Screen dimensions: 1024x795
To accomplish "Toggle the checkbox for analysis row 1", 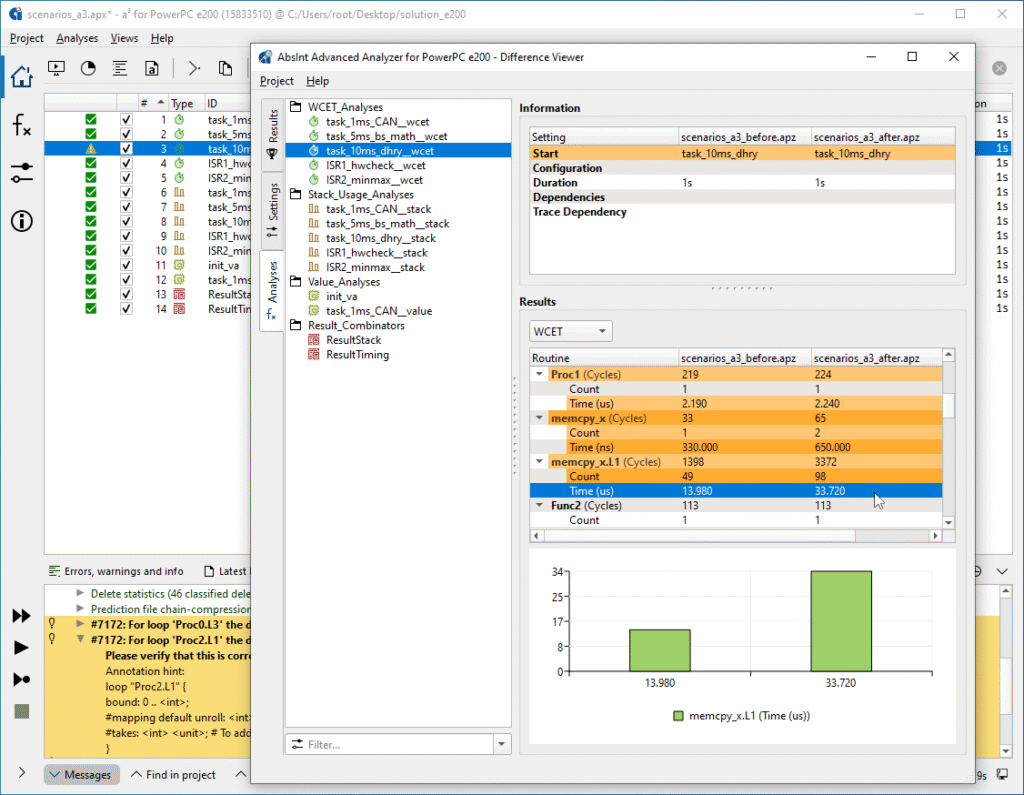I will click(126, 120).
